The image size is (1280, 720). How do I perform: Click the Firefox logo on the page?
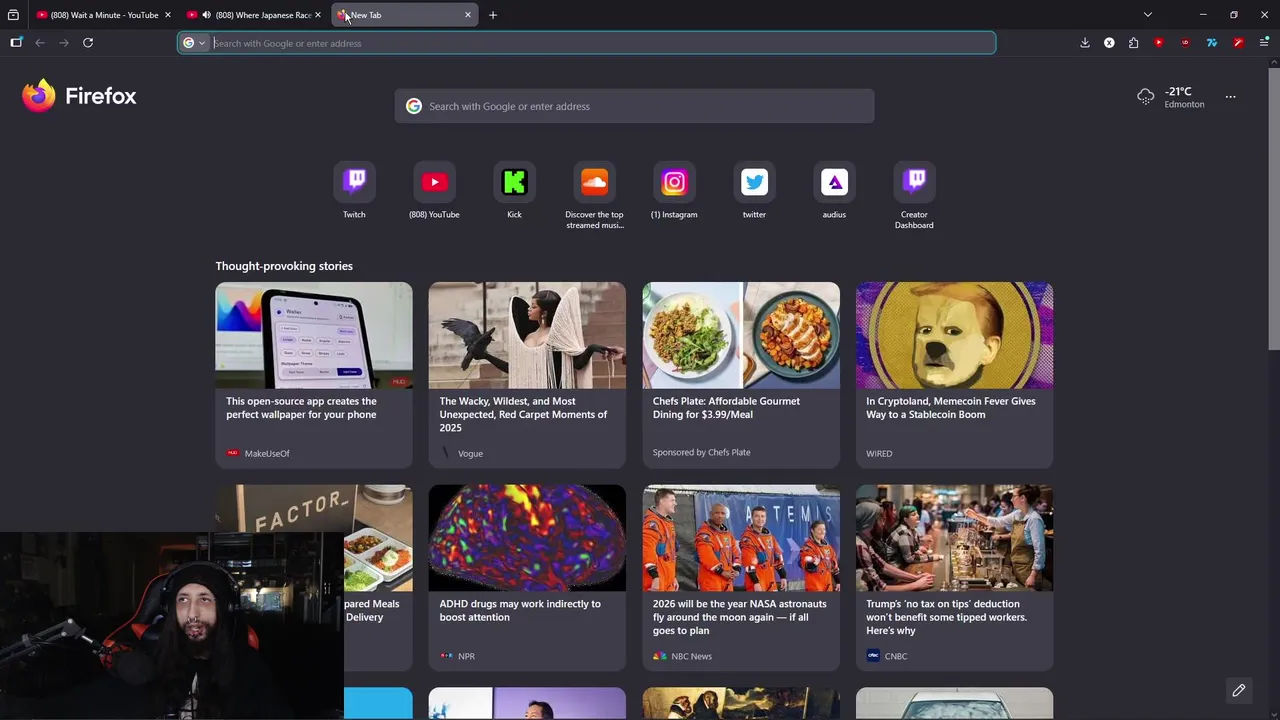79,96
